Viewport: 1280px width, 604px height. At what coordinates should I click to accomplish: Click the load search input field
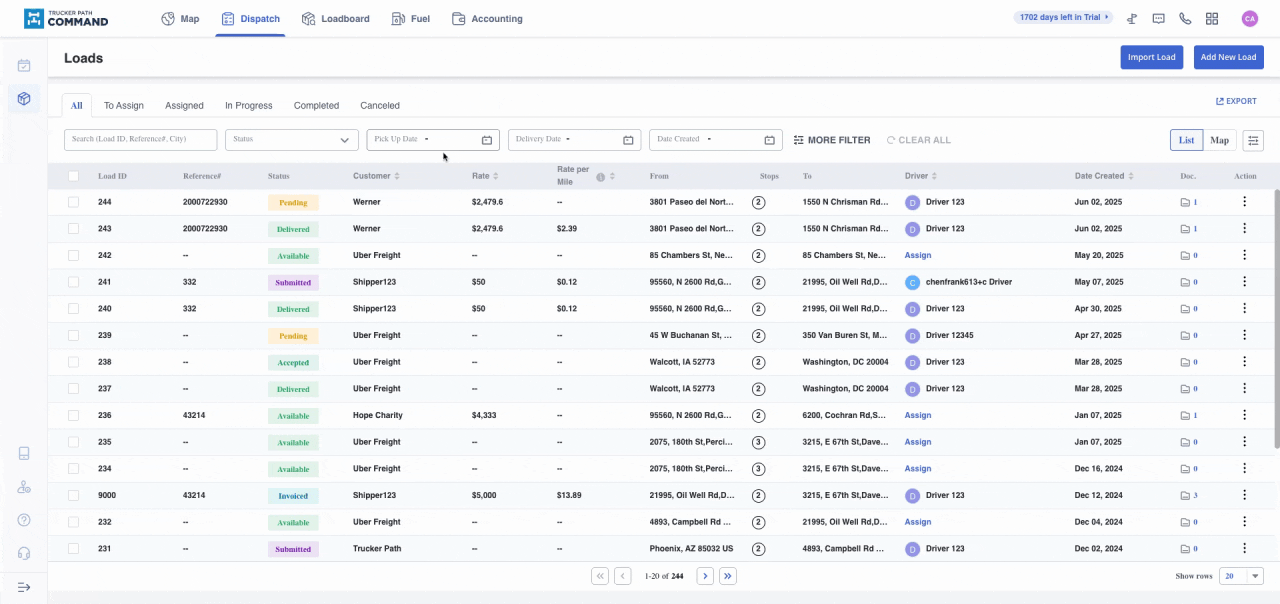coord(140,140)
